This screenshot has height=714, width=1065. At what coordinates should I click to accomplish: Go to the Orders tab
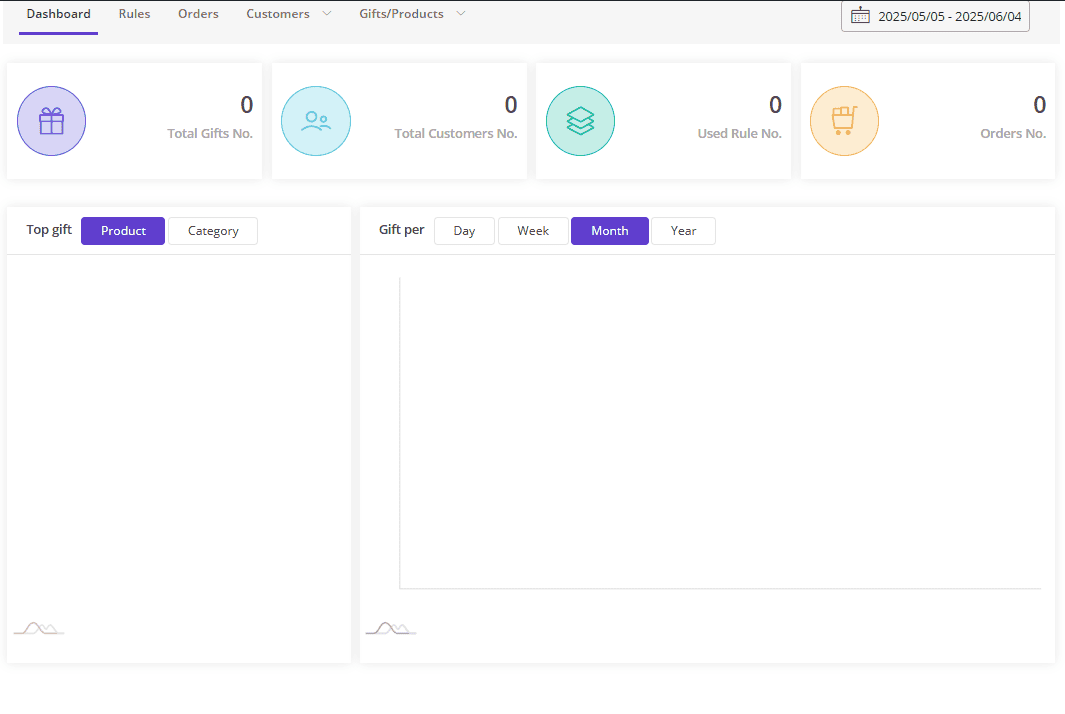point(198,14)
